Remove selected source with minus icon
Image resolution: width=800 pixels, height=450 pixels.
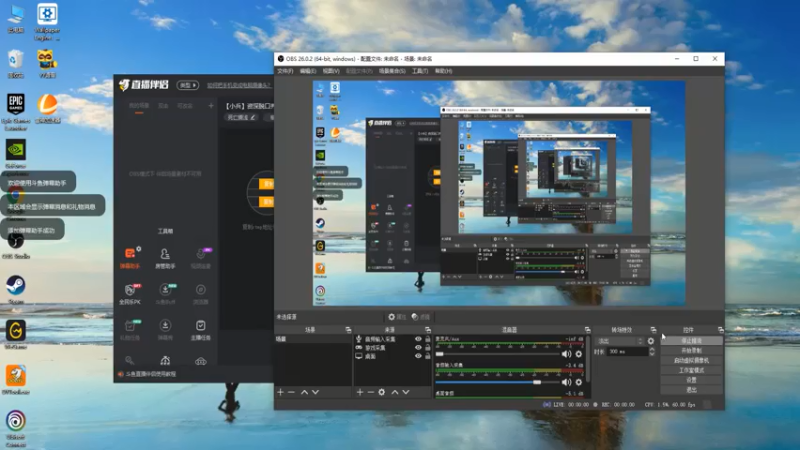[x=370, y=392]
